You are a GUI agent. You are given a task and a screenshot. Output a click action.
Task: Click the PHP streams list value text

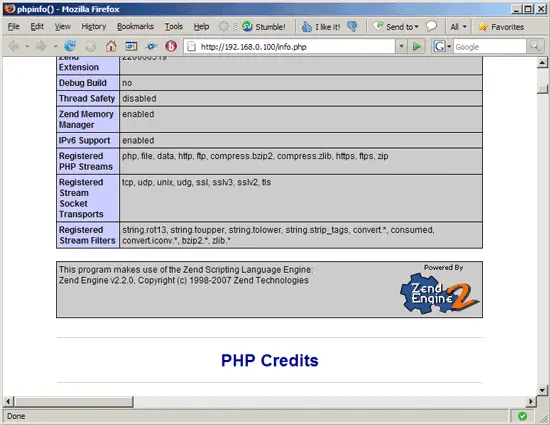coord(255,156)
